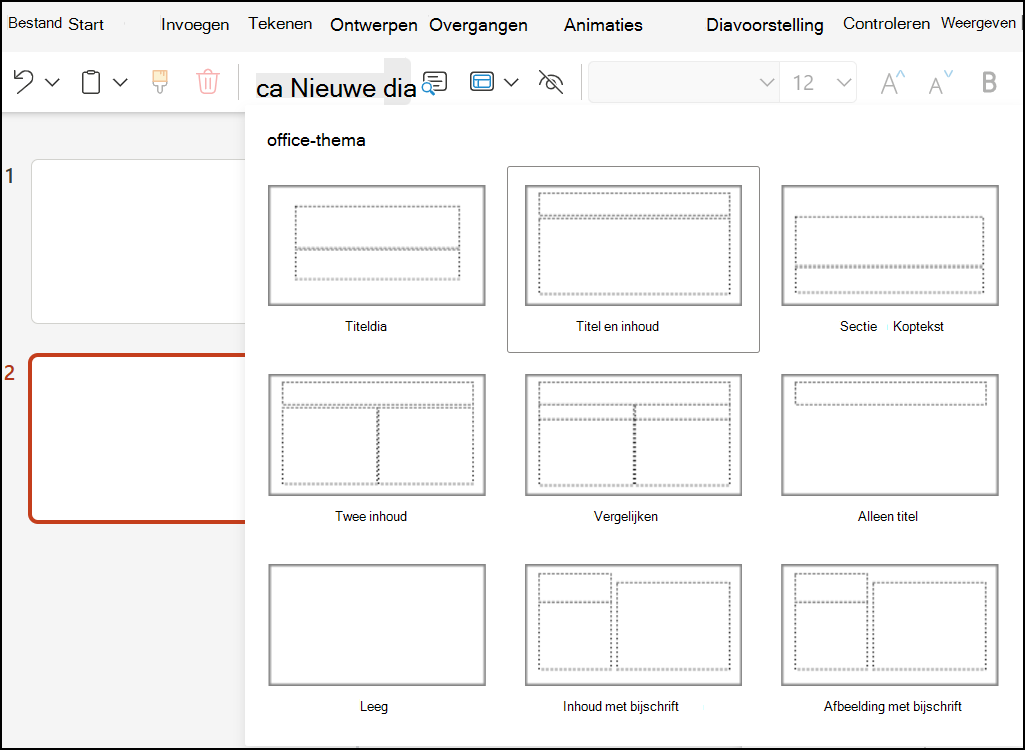Click the Paste clipboard icon
Screen dimensions: 1025x750
(91, 82)
